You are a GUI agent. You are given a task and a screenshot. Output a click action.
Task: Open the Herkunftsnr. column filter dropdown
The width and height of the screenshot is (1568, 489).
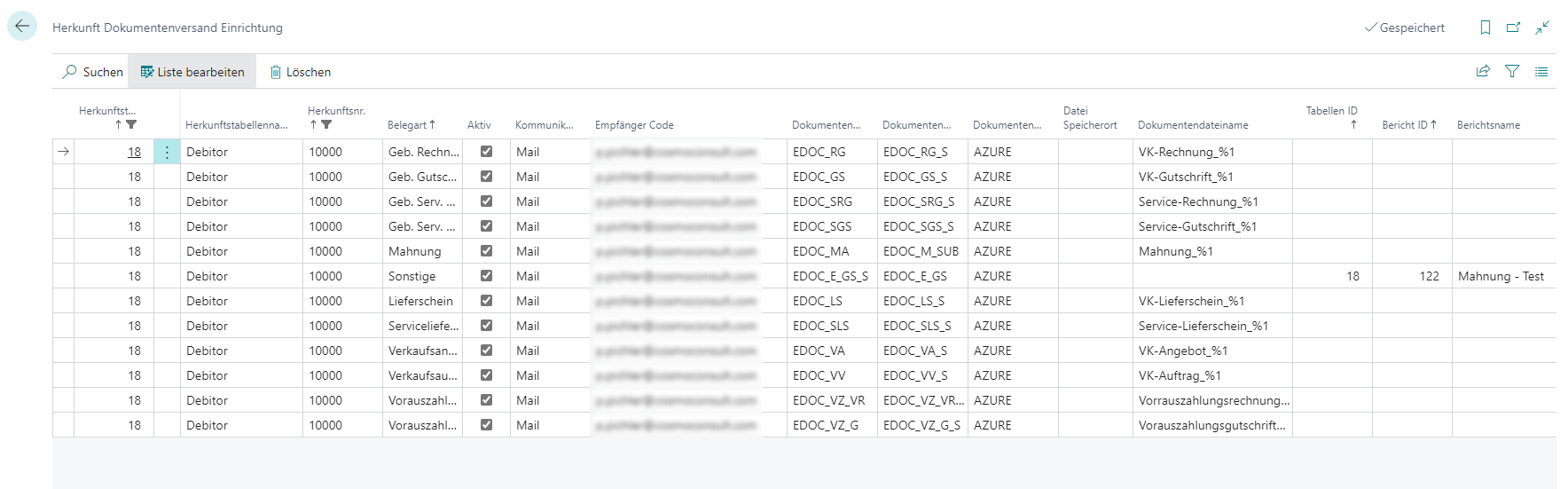326,125
